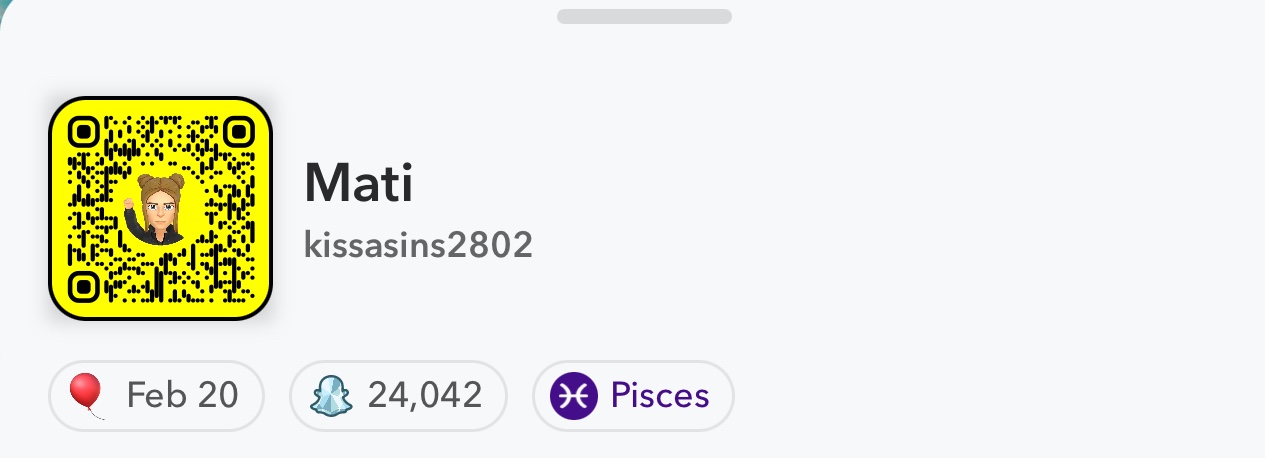
Task: Tap the username kissasins2802
Action: [x=418, y=245]
